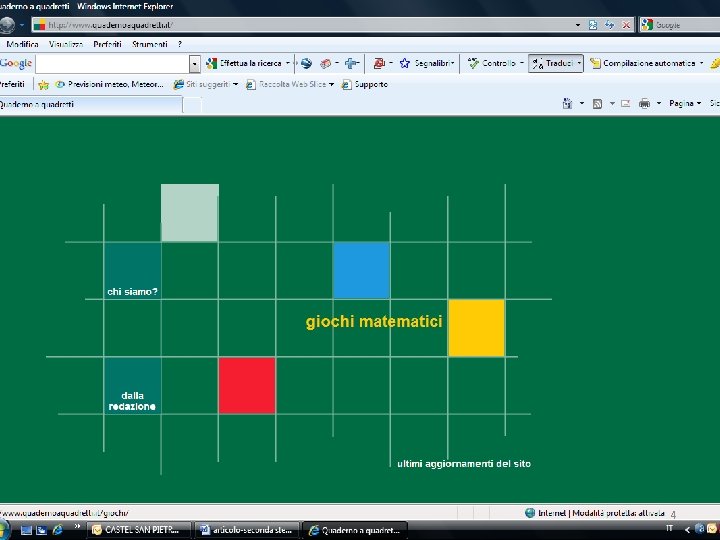Click the Google toolbar search field
720x540 pixels.
(112, 64)
